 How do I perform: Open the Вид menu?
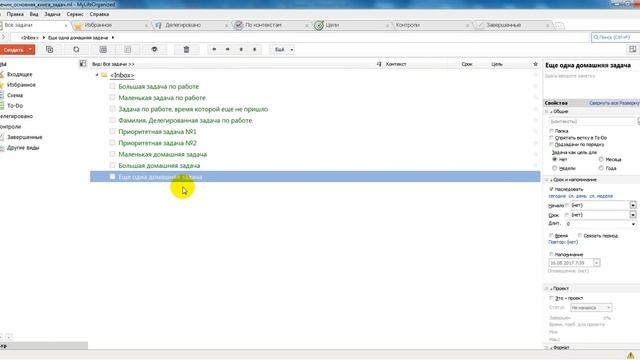coord(34,14)
